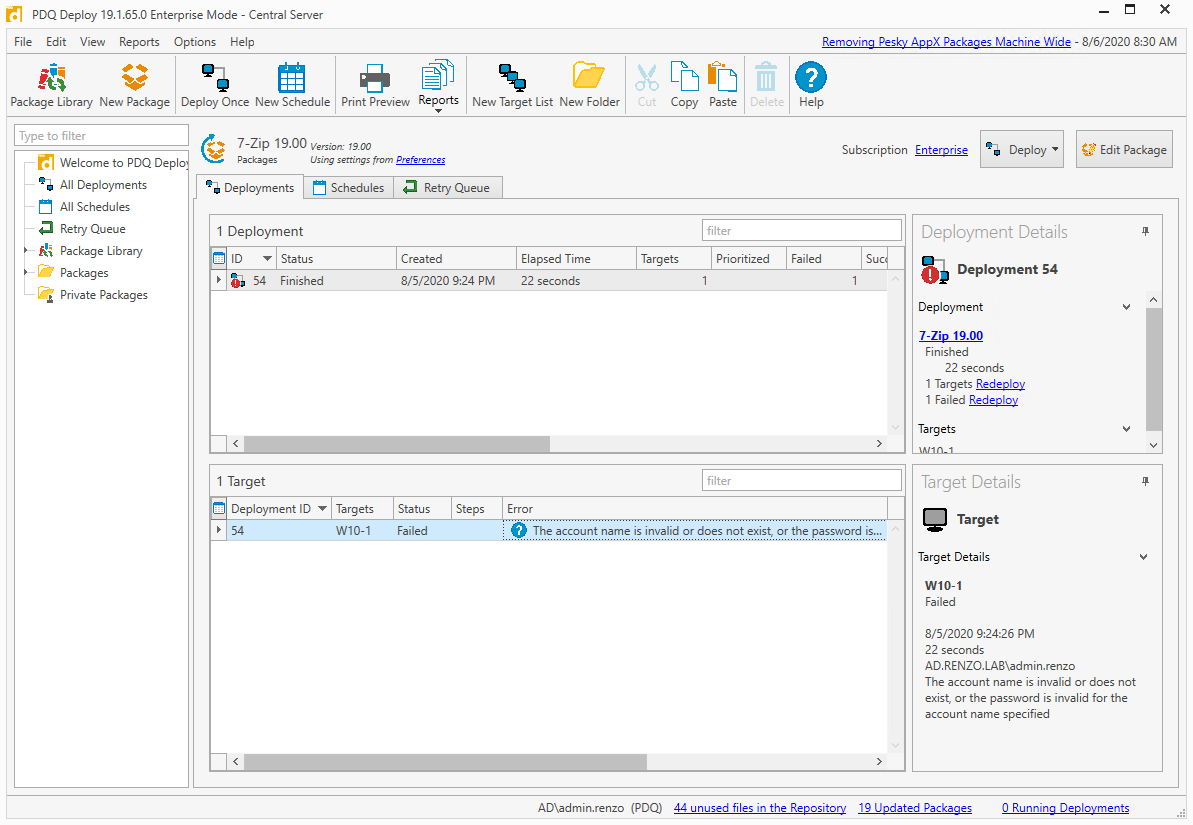Screen dimensions: 1193x825
Task: Click the Paste toolbar icon
Action: point(722,85)
